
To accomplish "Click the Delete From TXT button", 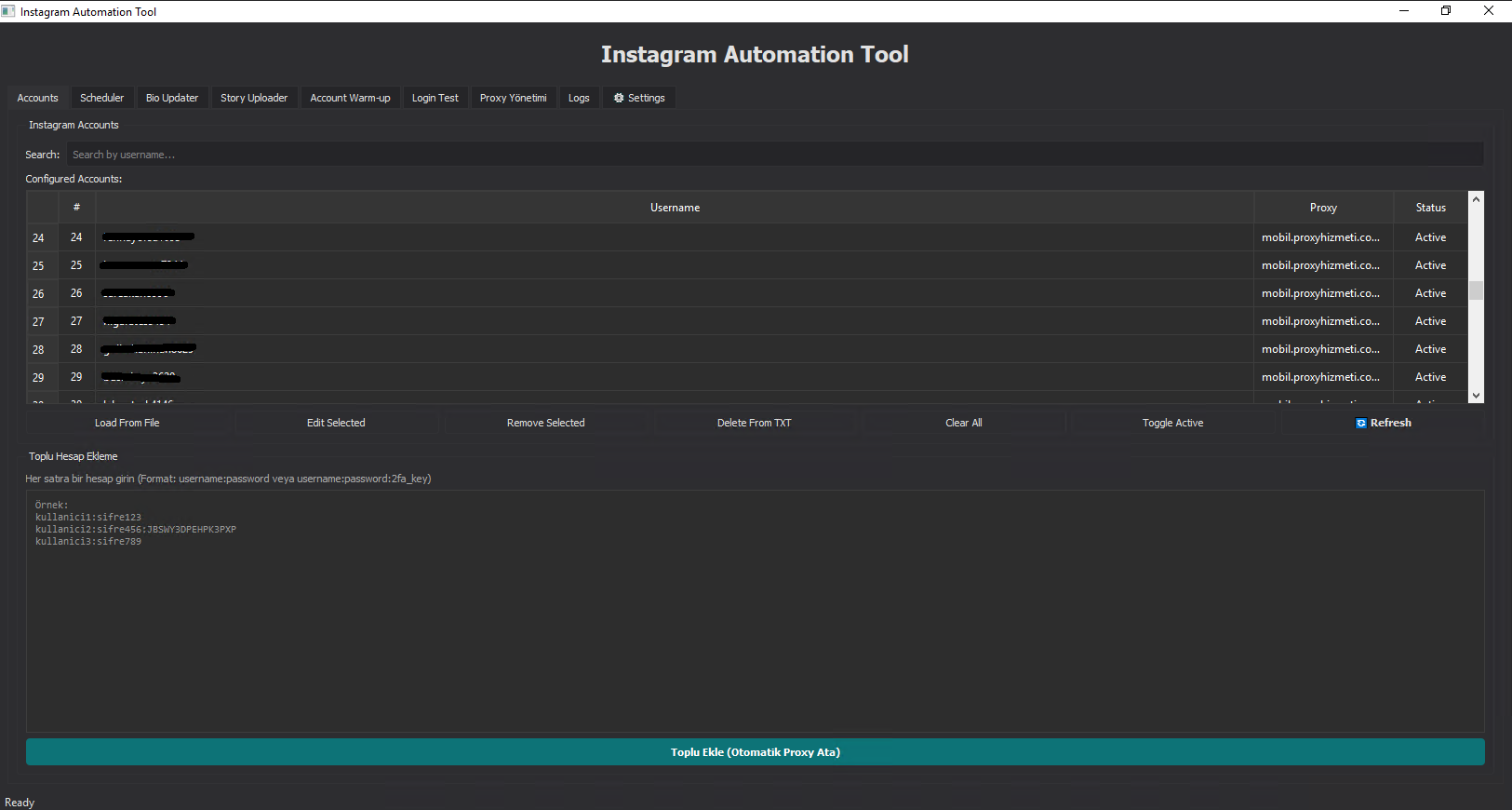I will click(x=755, y=423).
